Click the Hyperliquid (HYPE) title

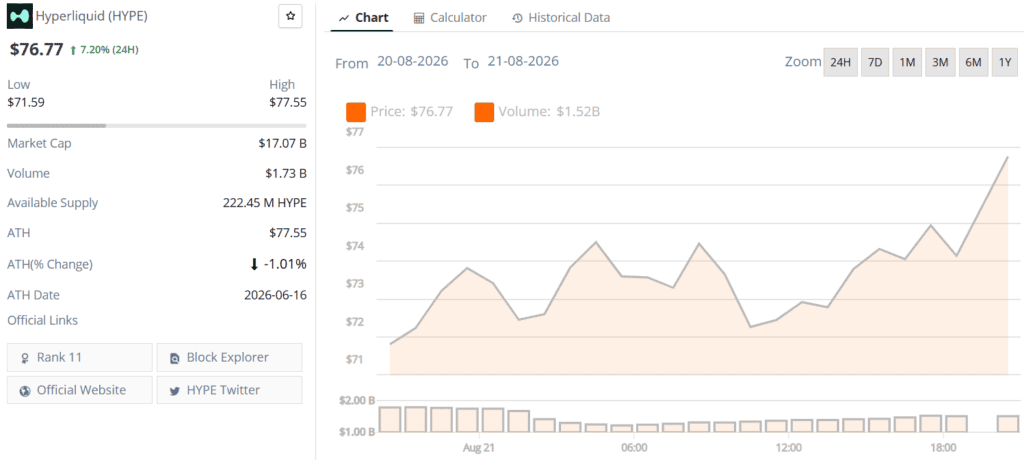pos(91,17)
